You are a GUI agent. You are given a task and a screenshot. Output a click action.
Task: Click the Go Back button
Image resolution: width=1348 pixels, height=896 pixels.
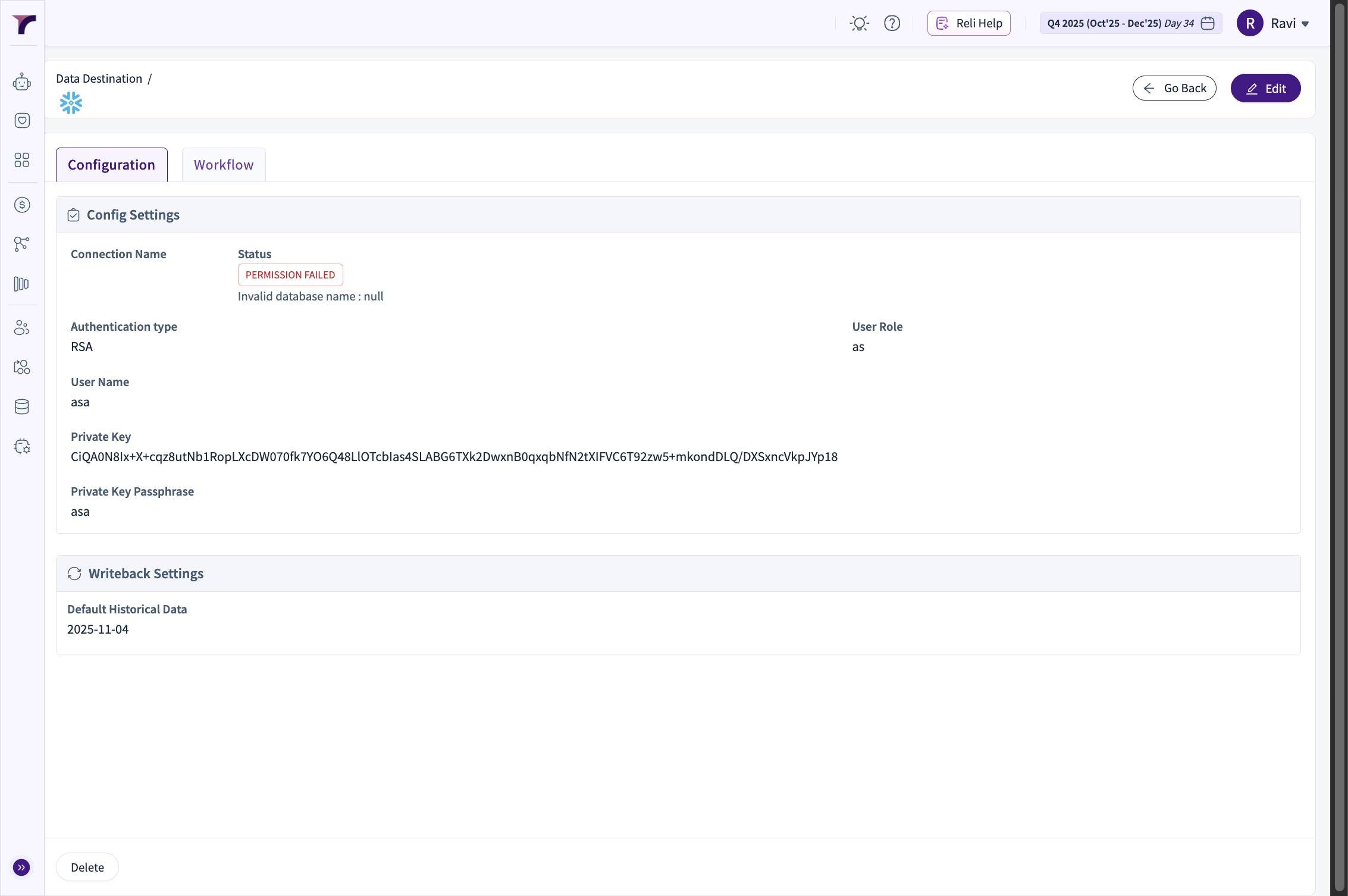[x=1174, y=89]
